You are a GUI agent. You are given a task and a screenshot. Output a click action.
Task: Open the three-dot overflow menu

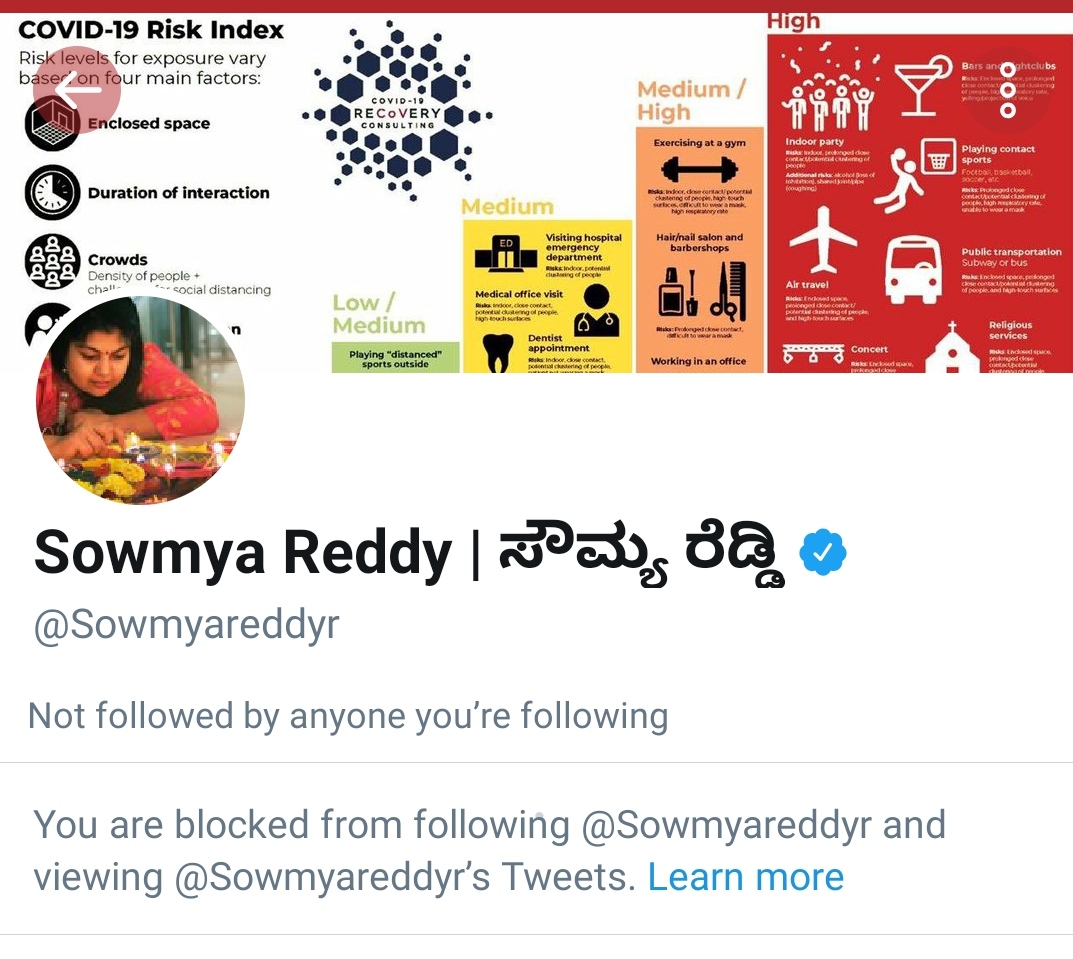click(1007, 90)
